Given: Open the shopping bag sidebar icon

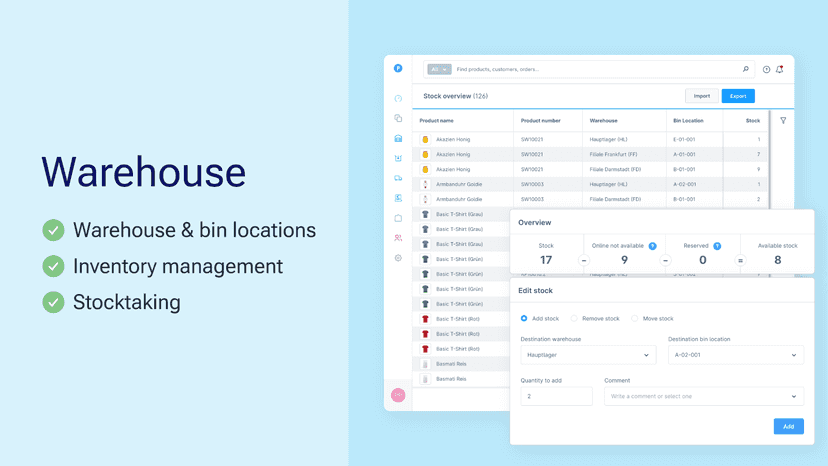Looking at the screenshot, I should [398, 218].
